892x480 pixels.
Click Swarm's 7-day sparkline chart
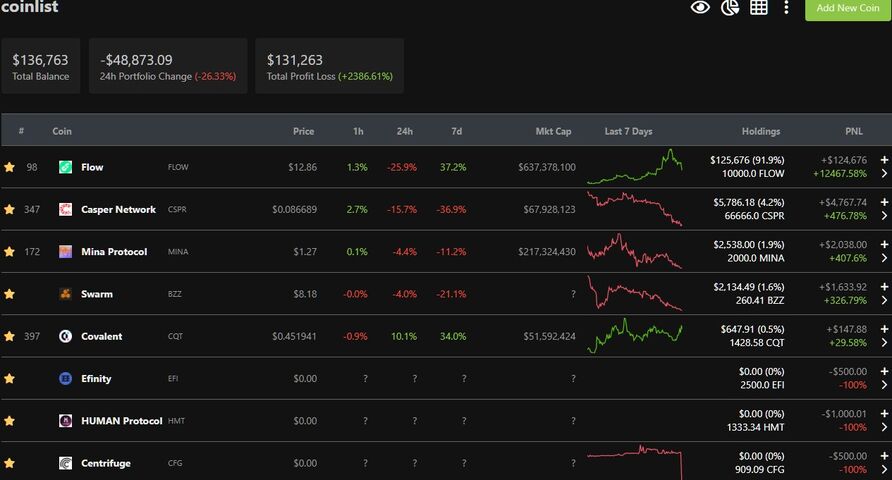click(634, 293)
